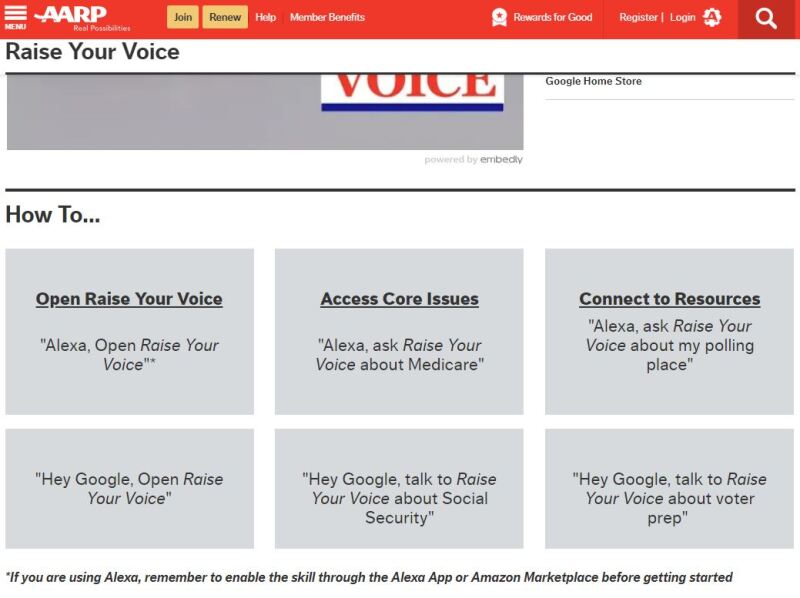The height and width of the screenshot is (598, 800).
Task: Open Member Benefits in the header
Action: (x=327, y=17)
